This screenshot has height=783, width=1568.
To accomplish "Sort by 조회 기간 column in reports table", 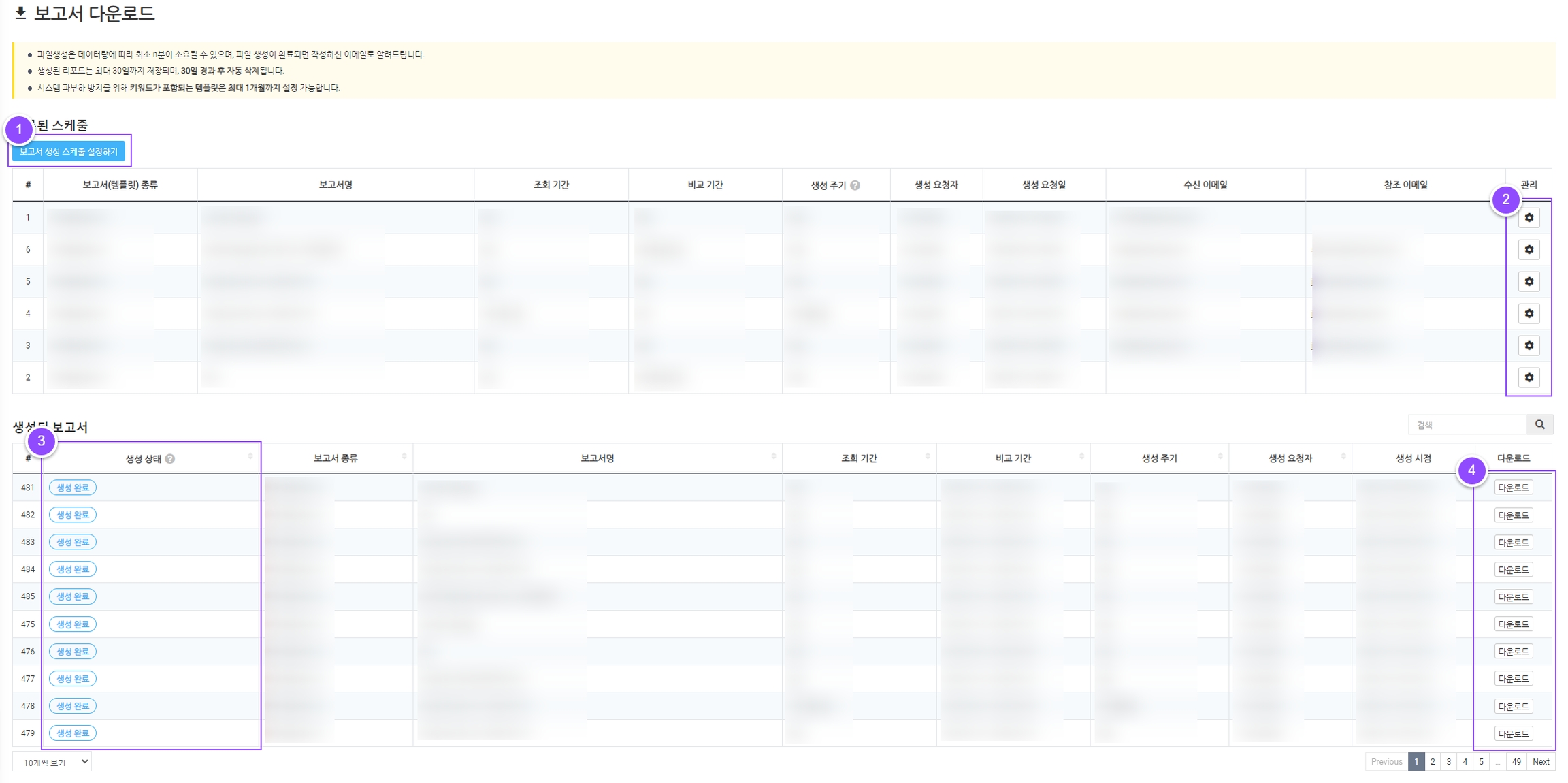I will click(859, 458).
